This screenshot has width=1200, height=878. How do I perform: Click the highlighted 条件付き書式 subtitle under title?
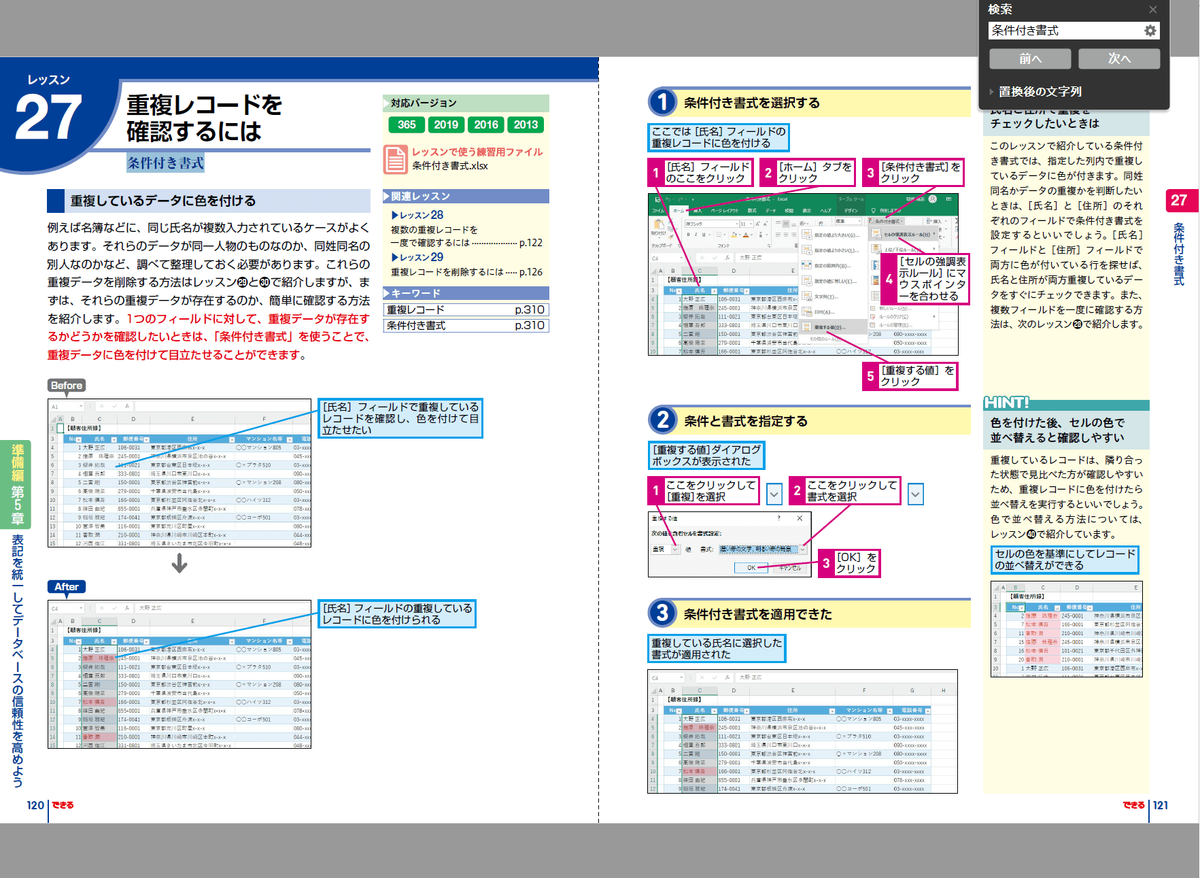(x=167, y=161)
